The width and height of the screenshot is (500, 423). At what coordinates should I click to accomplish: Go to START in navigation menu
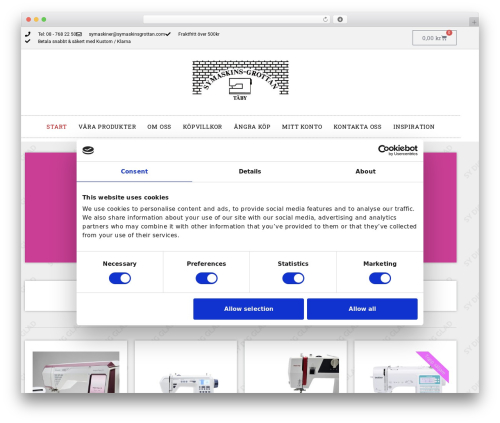pyautogui.click(x=56, y=127)
